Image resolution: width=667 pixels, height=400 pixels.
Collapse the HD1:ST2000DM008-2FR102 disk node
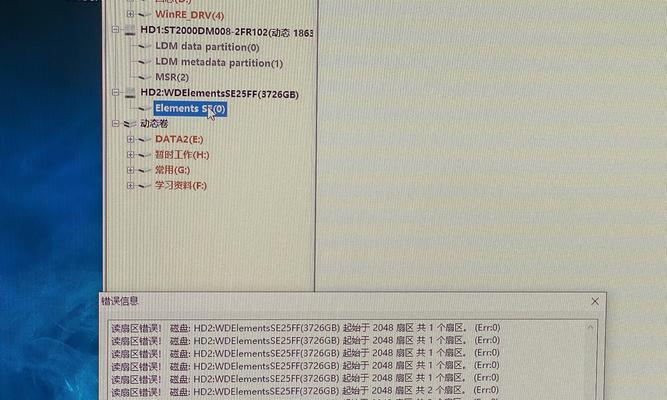pyautogui.click(x=115, y=29)
